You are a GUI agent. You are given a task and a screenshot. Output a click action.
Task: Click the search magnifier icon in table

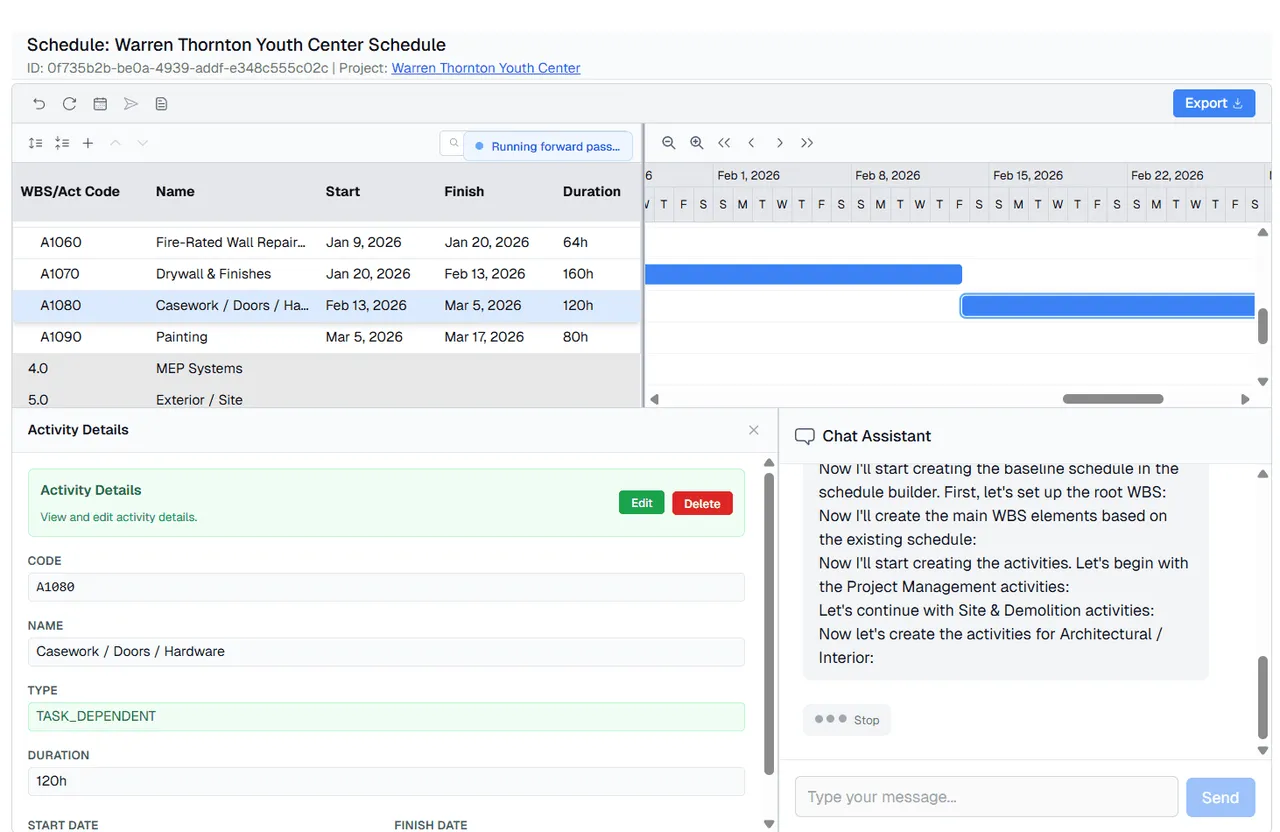pos(453,143)
